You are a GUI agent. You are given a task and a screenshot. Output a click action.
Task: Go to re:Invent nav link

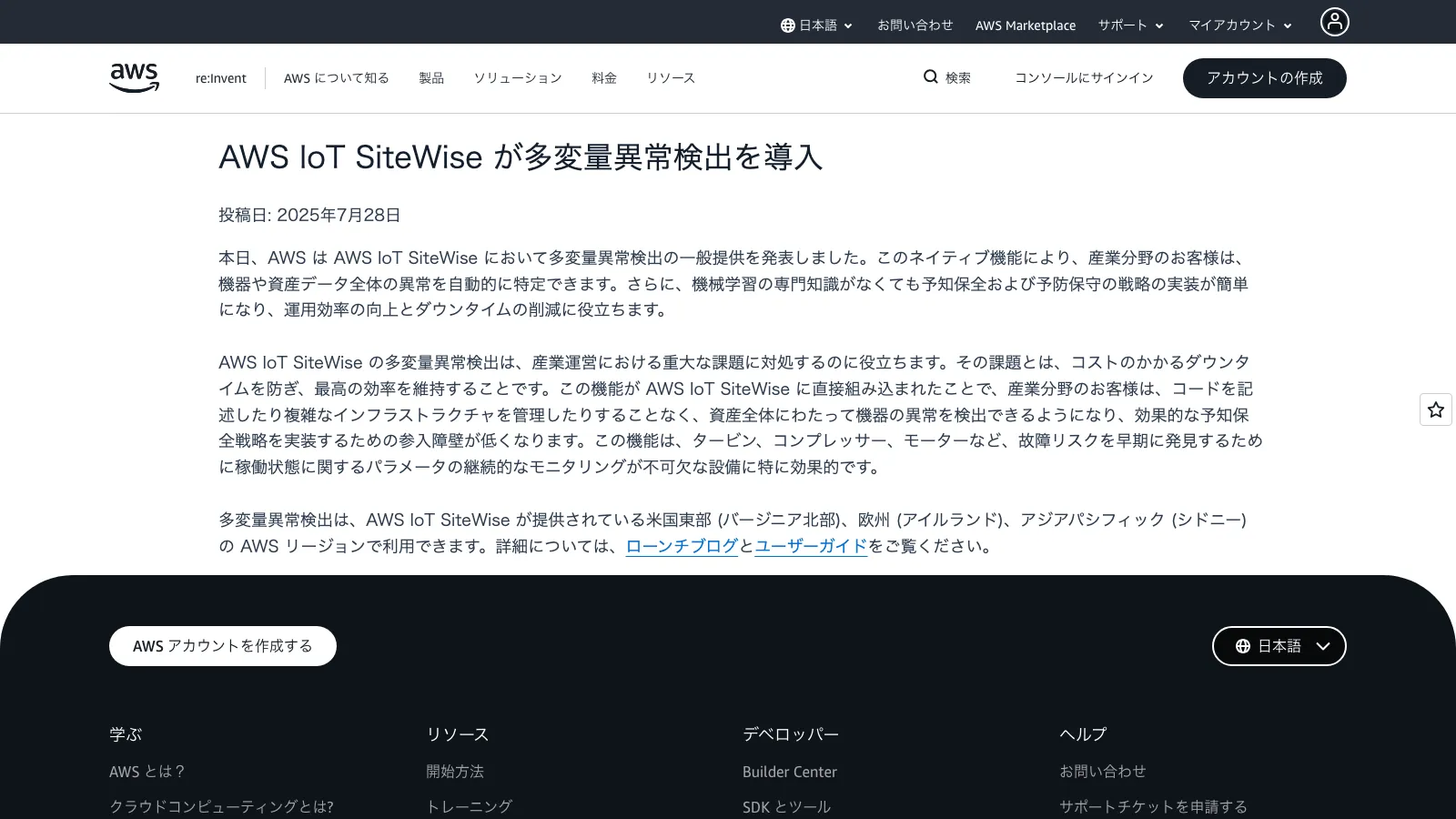pos(221,78)
